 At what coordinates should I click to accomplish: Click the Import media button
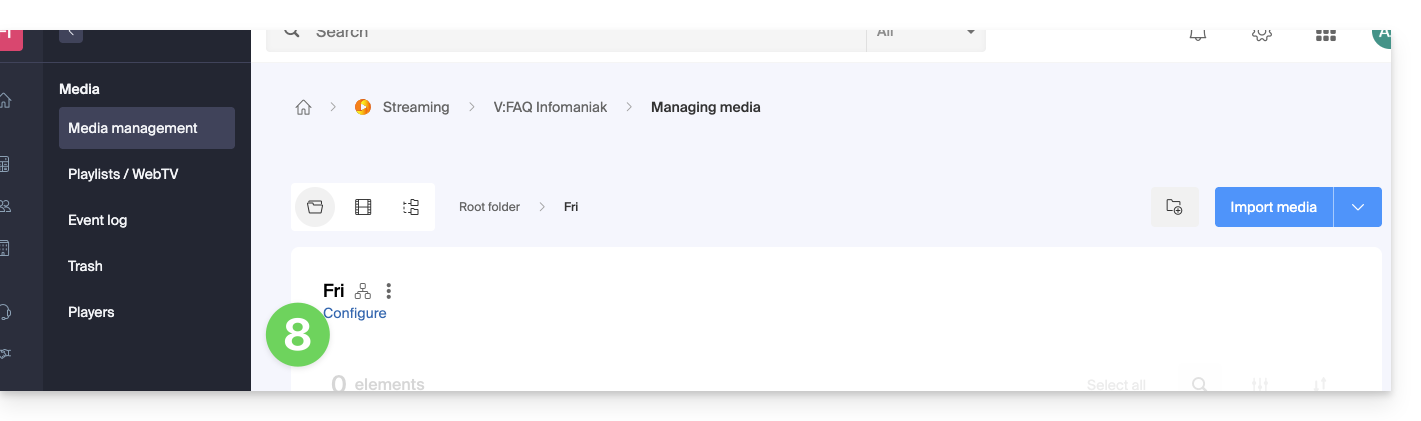1273,207
